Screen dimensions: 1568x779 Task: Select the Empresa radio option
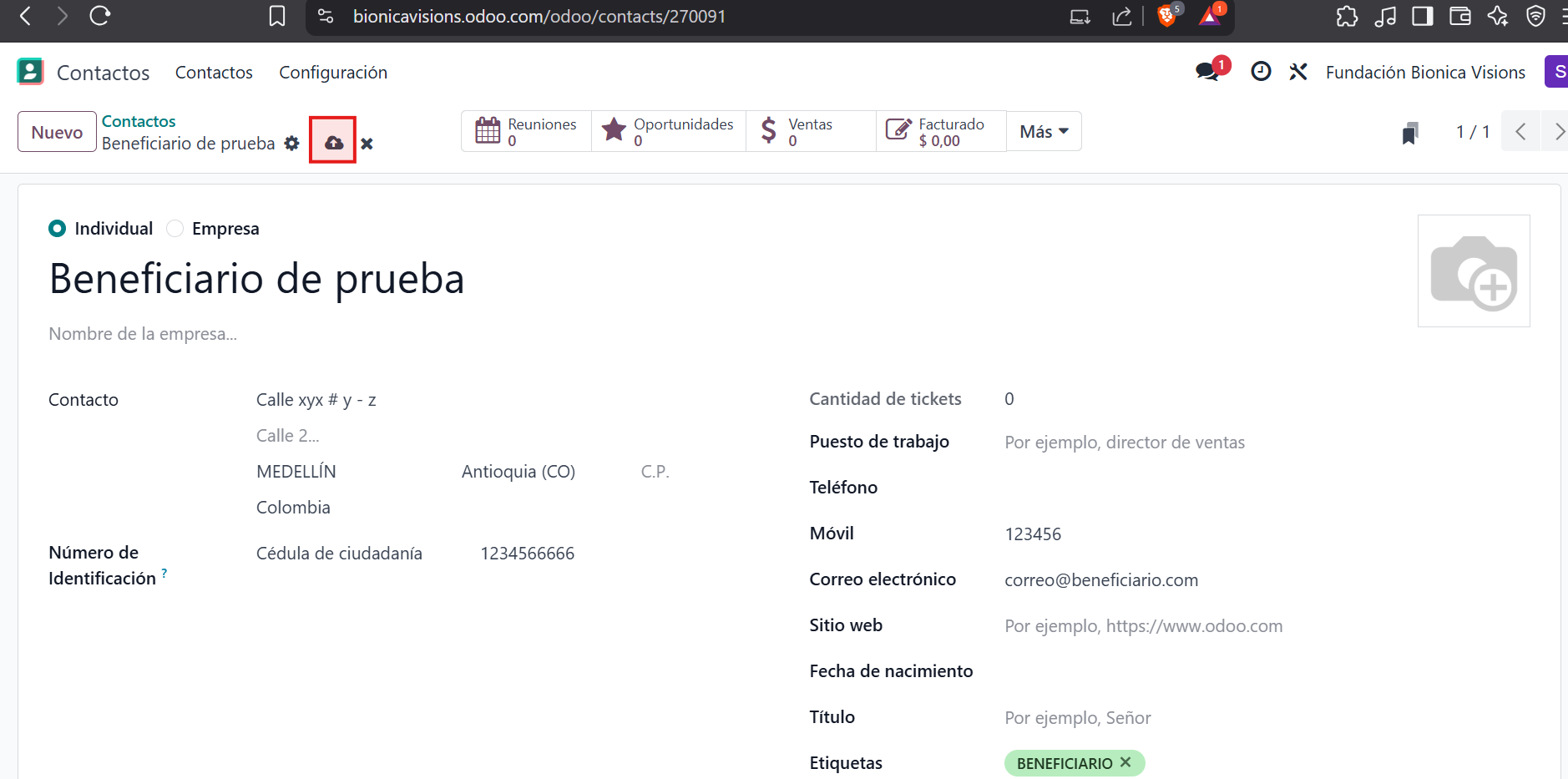(175, 229)
